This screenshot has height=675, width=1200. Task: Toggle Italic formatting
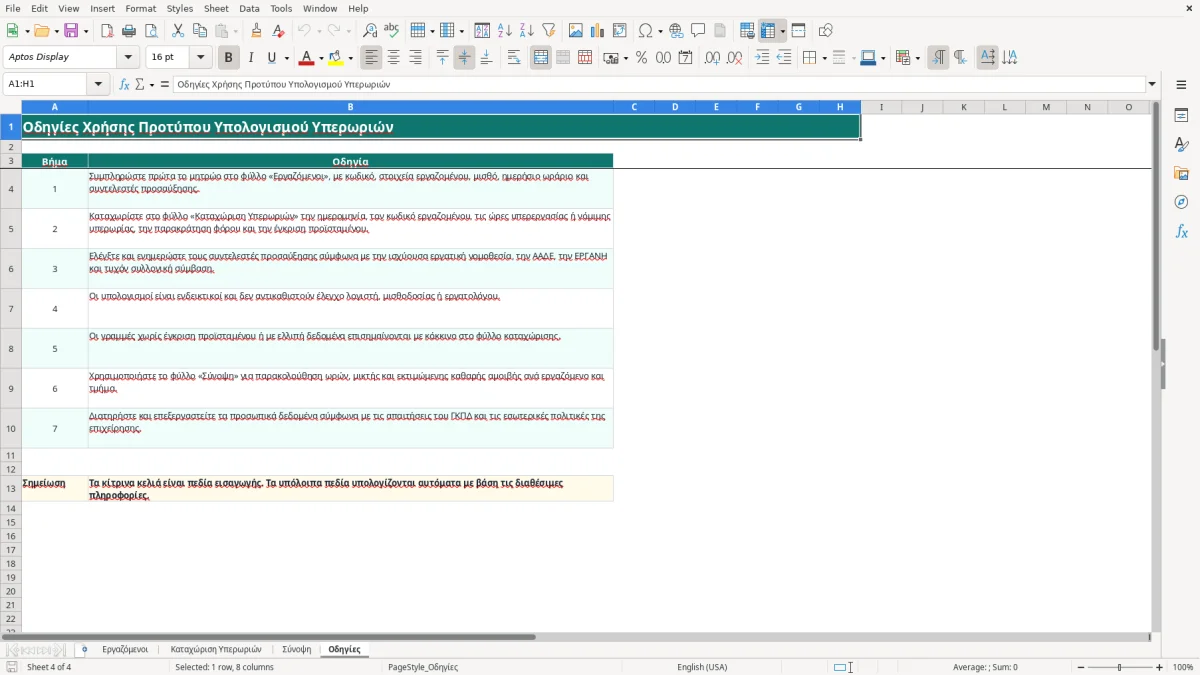[251, 58]
